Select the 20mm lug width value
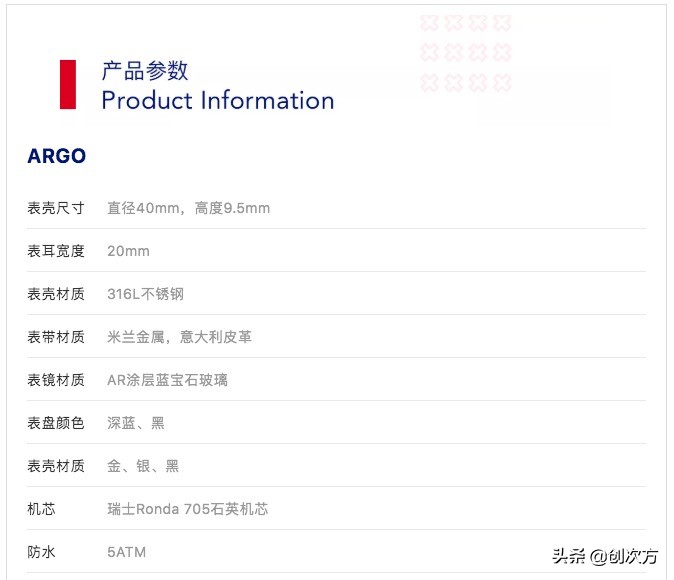Screen dimensions: 674x580 [x=128, y=251]
